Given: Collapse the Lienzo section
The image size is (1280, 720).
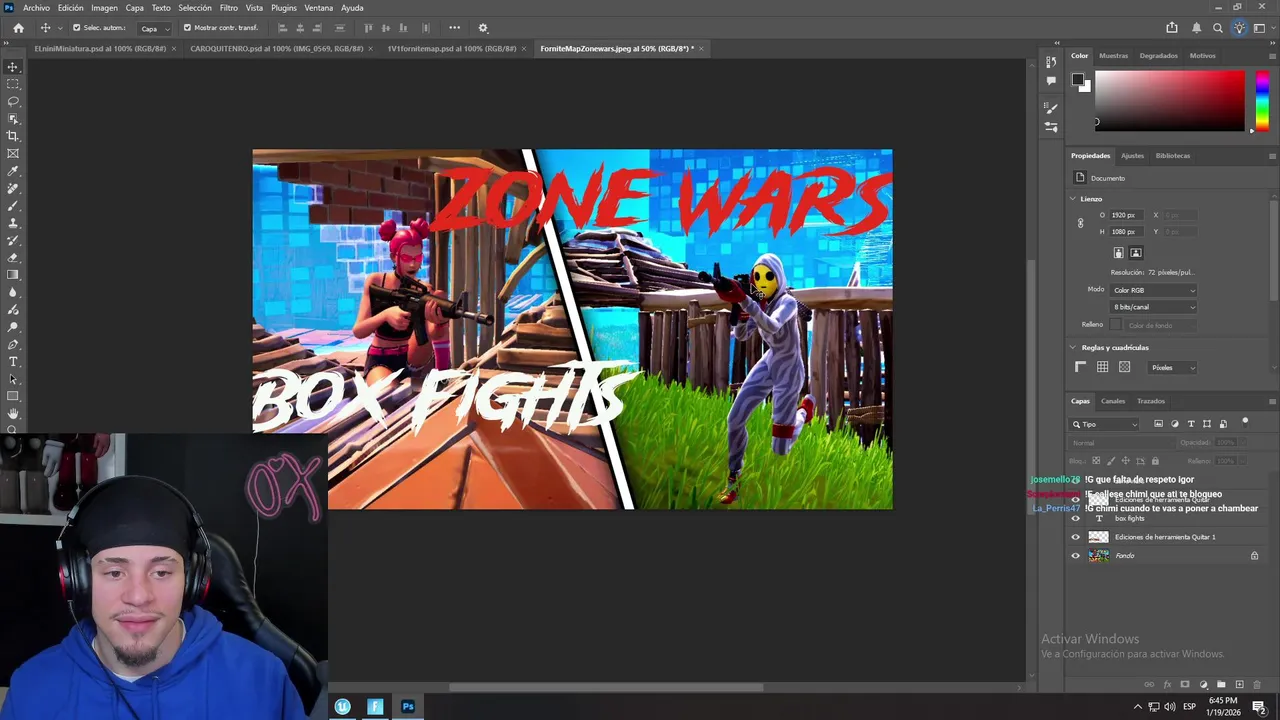Looking at the screenshot, I should coord(1072,199).
